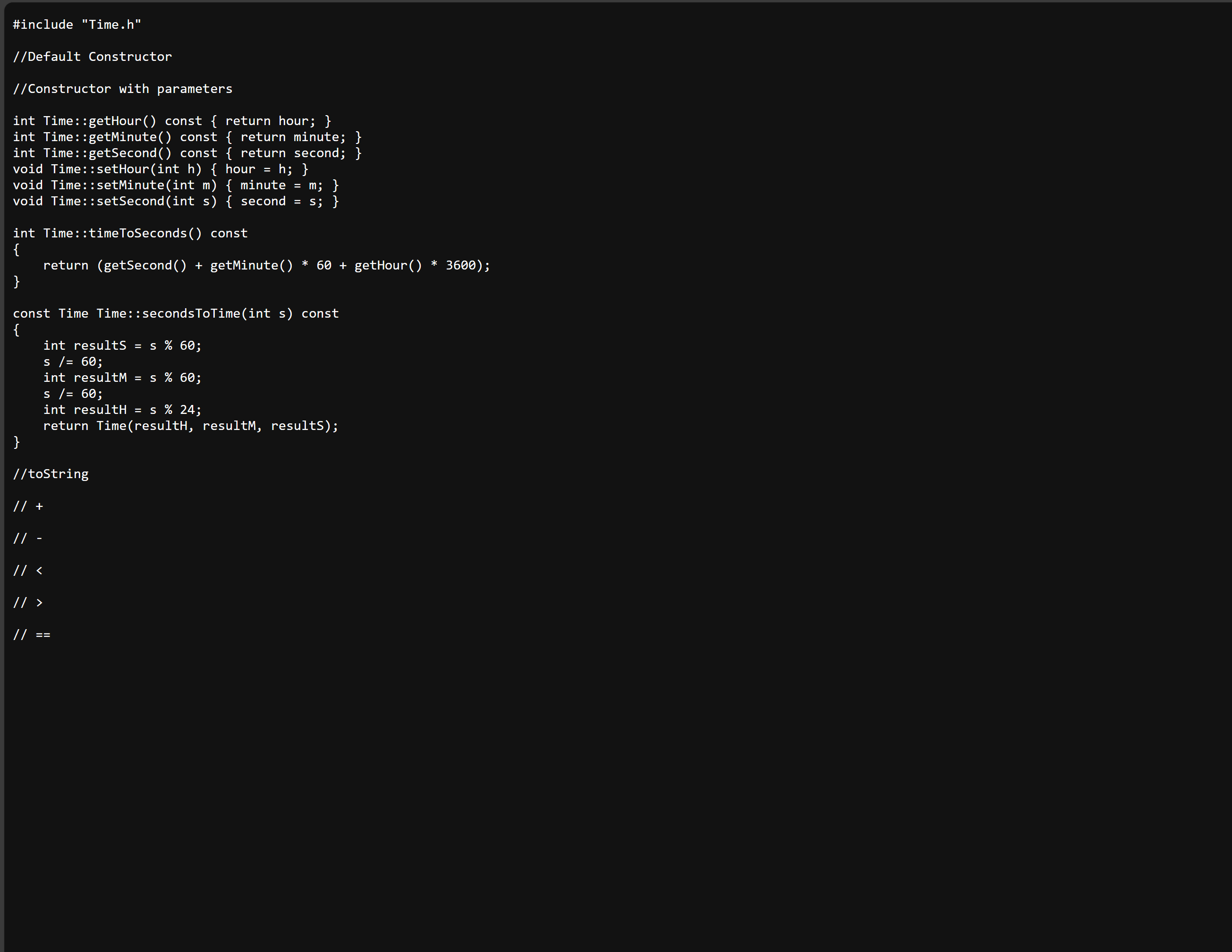Click the secondsToTime(int s) declaration line
Screen dimensions: 1232x952
click(x=176, y=313)
